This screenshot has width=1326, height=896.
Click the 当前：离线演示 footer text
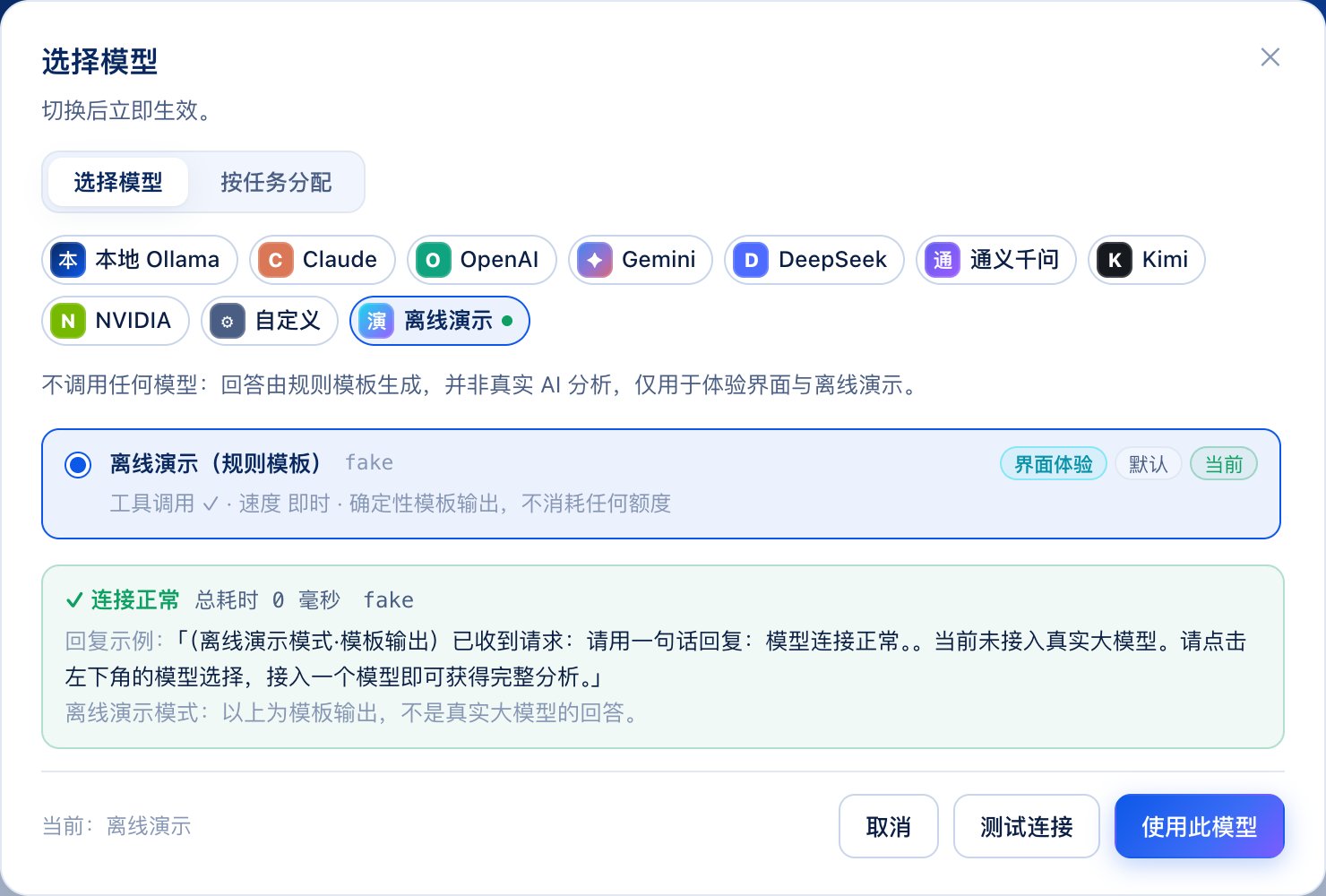(x=116, y=826)
